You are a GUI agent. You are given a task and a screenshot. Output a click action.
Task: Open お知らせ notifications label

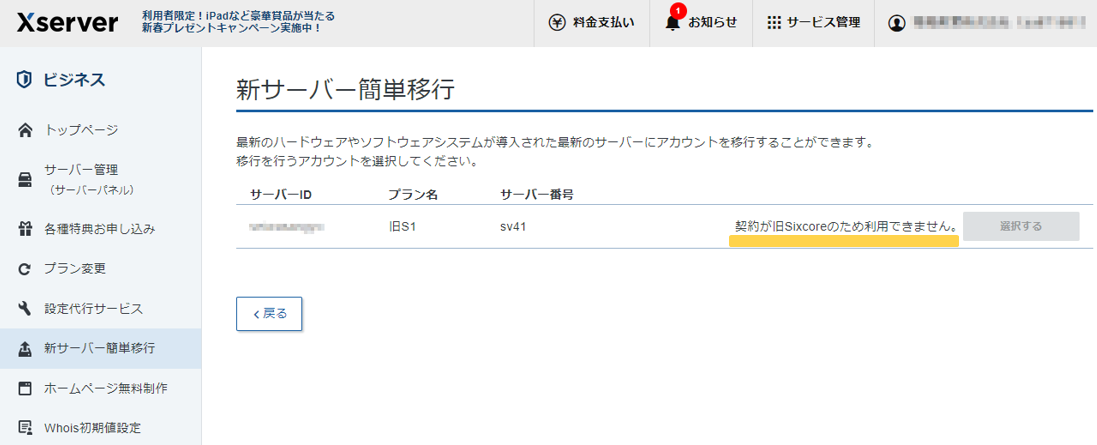click(712, 22)
